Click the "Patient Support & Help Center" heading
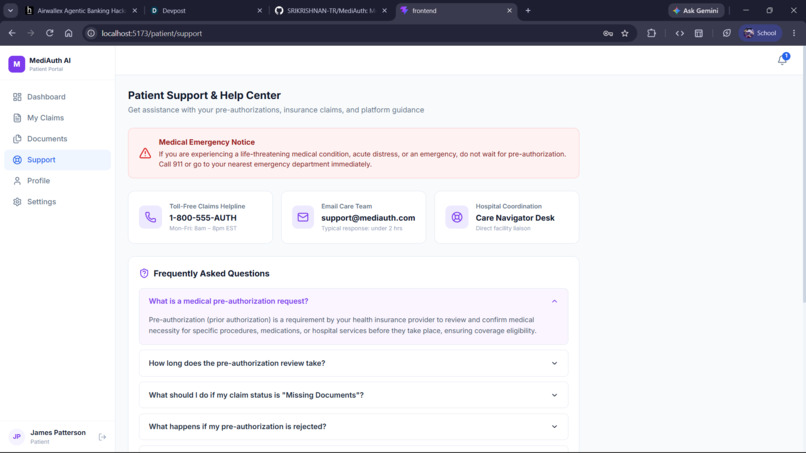This screenshot has height=453, width=806. (x=204, y=95)
